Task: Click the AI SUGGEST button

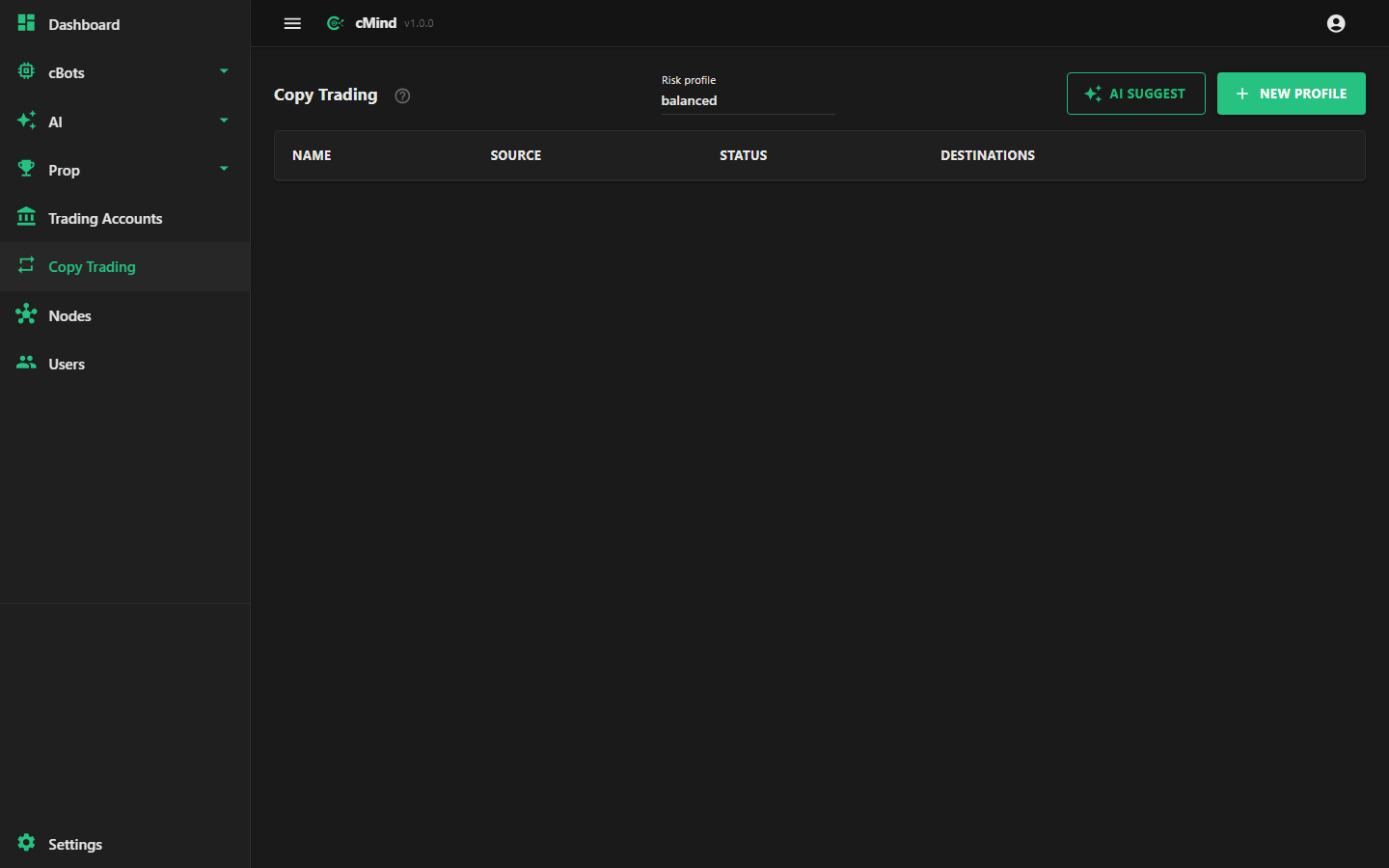Action: [1135, 94]
